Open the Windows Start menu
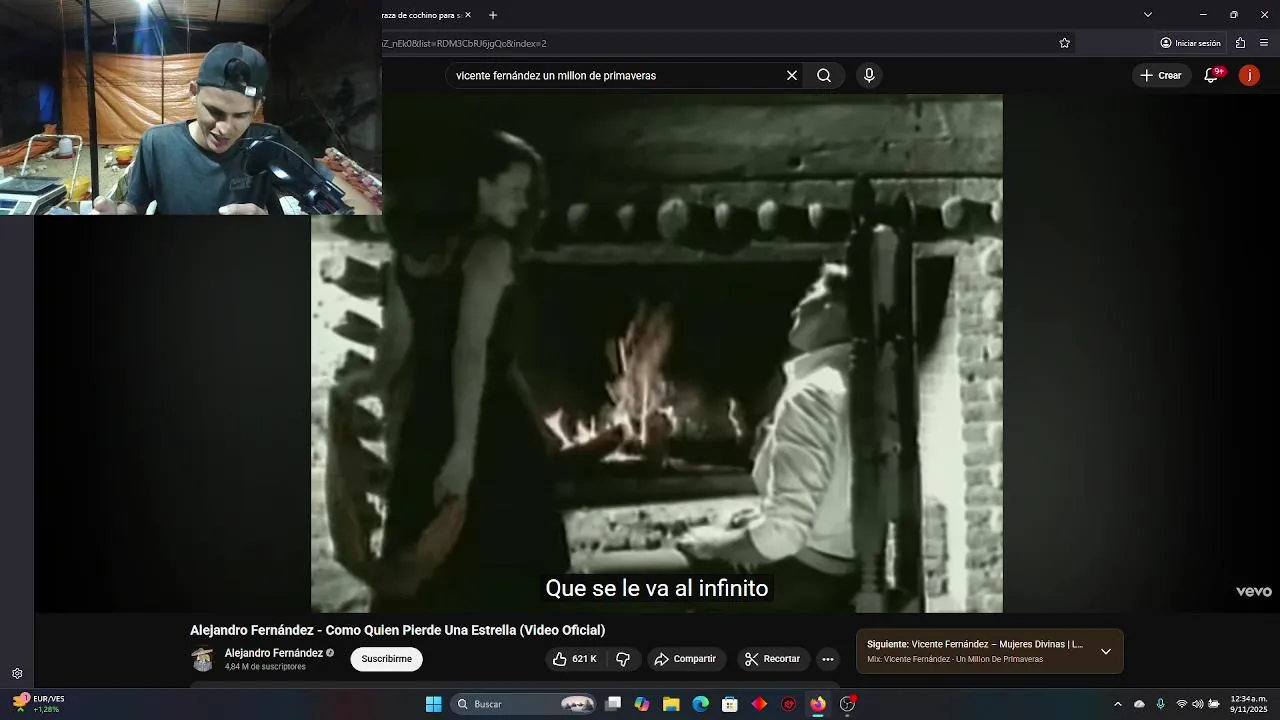The image size is (1280, 720). point(433,704)
